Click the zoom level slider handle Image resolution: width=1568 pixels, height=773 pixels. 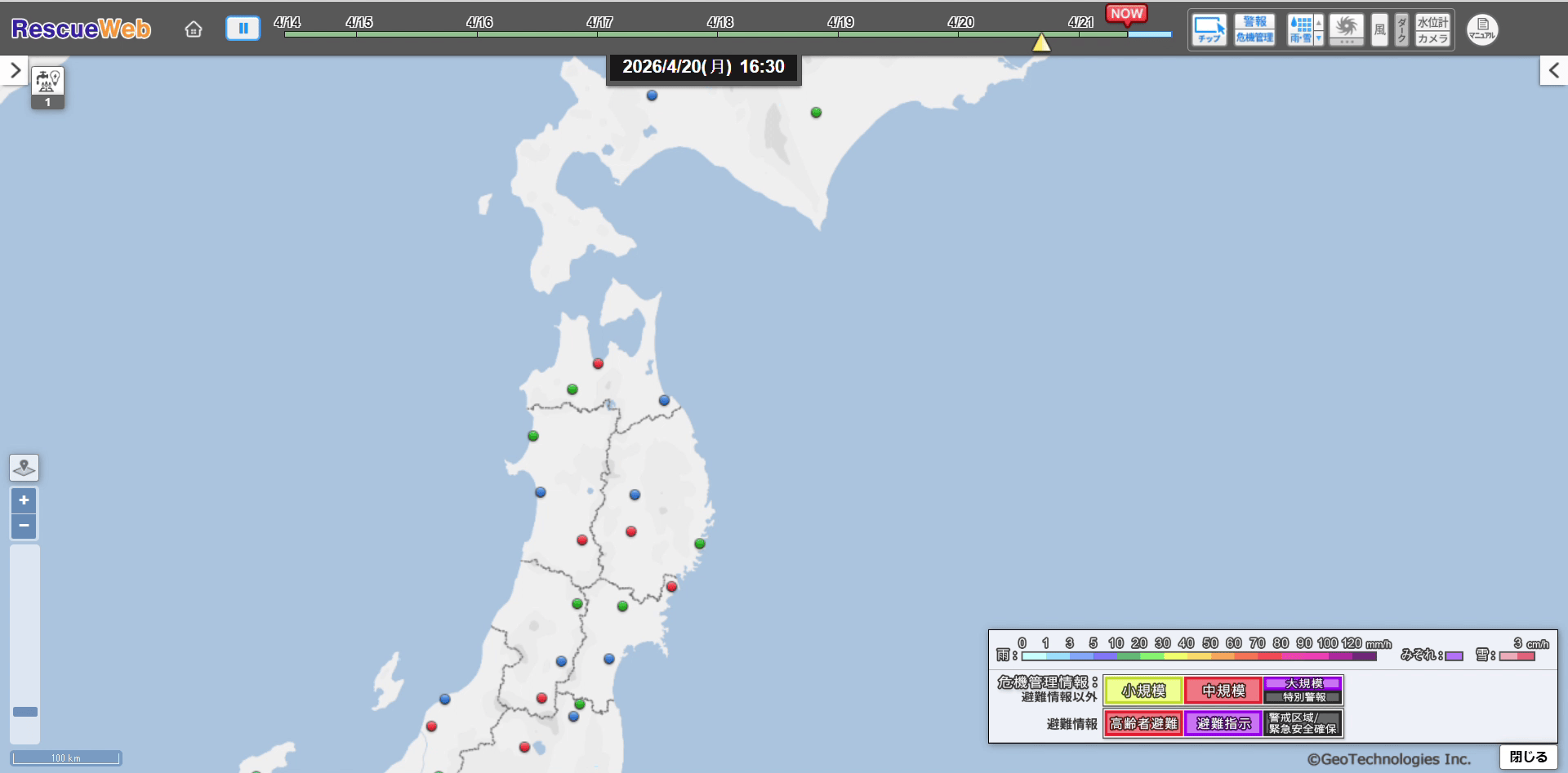pos(25,712)
